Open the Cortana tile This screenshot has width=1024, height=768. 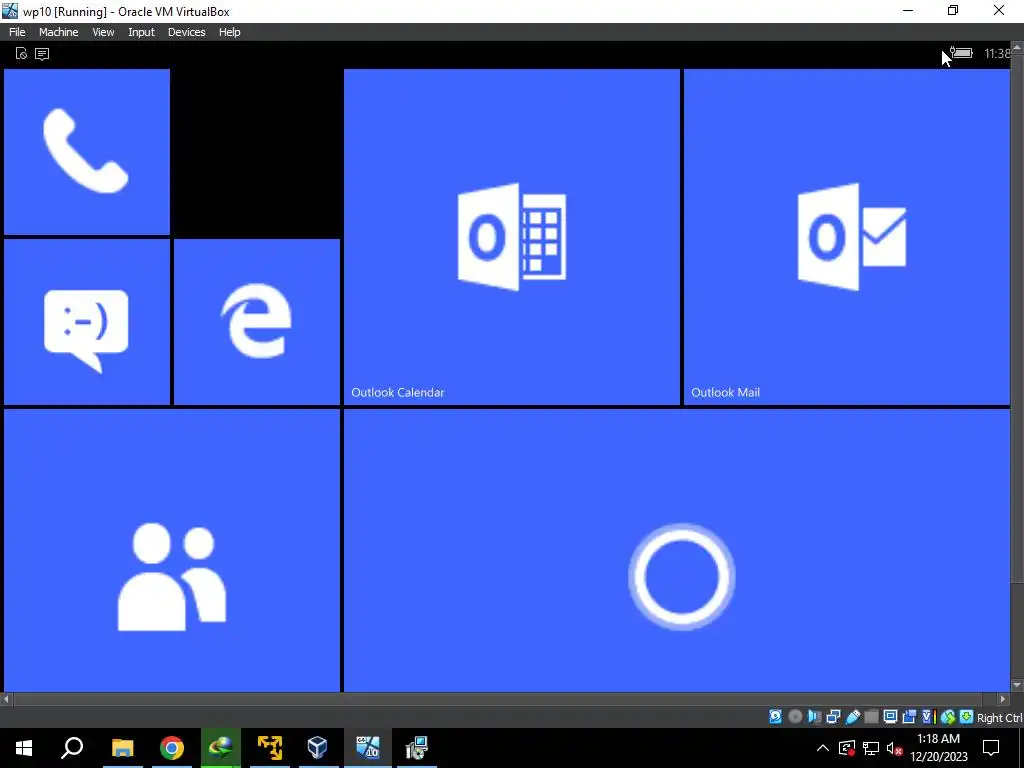coord(677,551)
